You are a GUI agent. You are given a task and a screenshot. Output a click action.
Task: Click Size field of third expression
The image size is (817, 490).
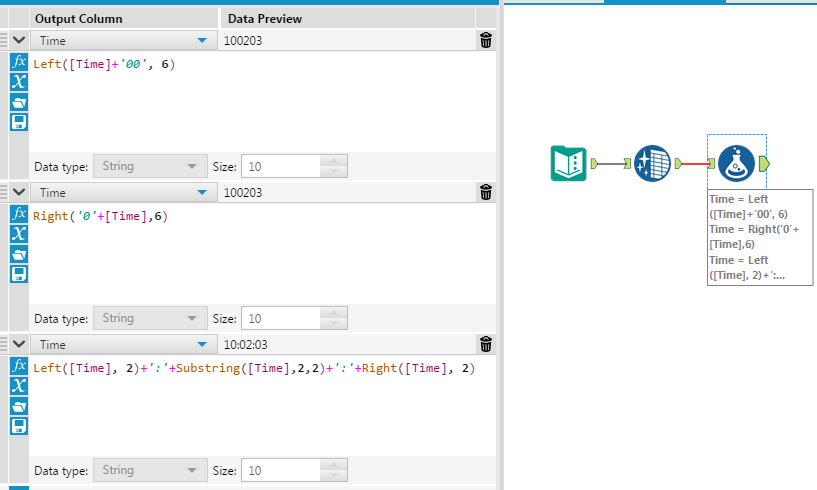pos(281,470)
